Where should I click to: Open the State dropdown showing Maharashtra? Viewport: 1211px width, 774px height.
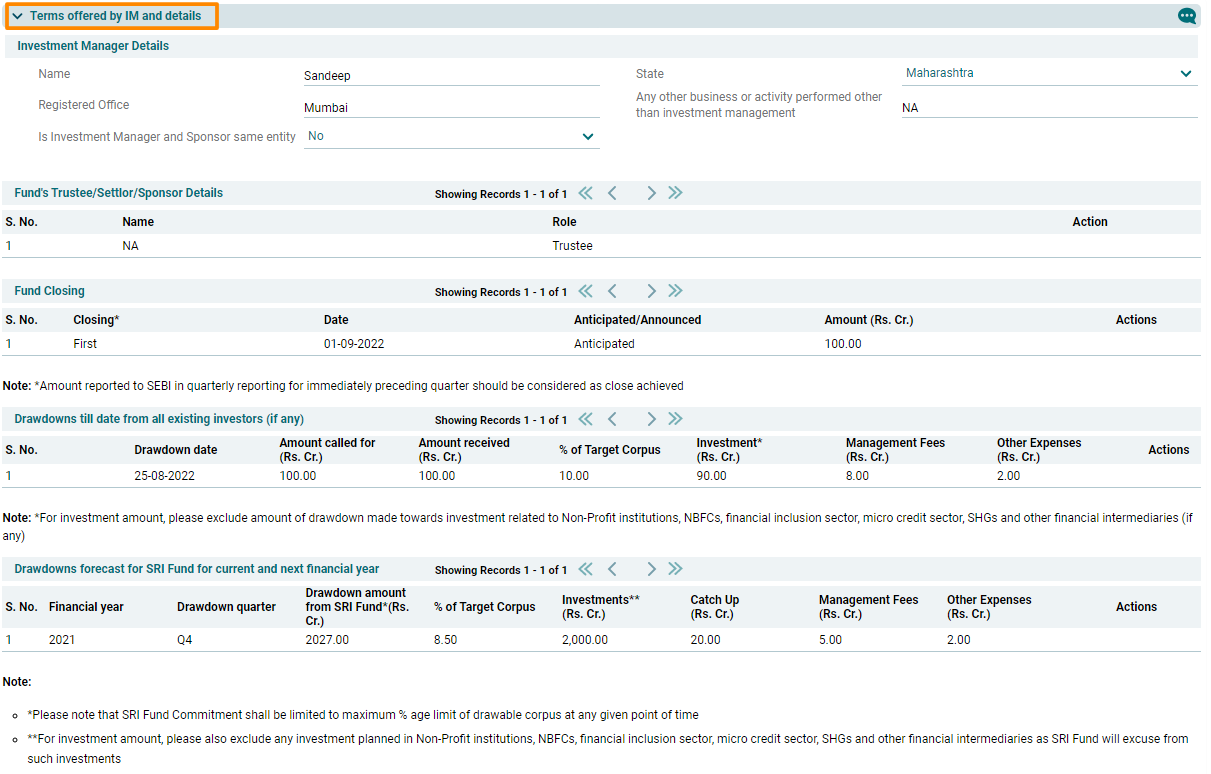pos(1048,74)
